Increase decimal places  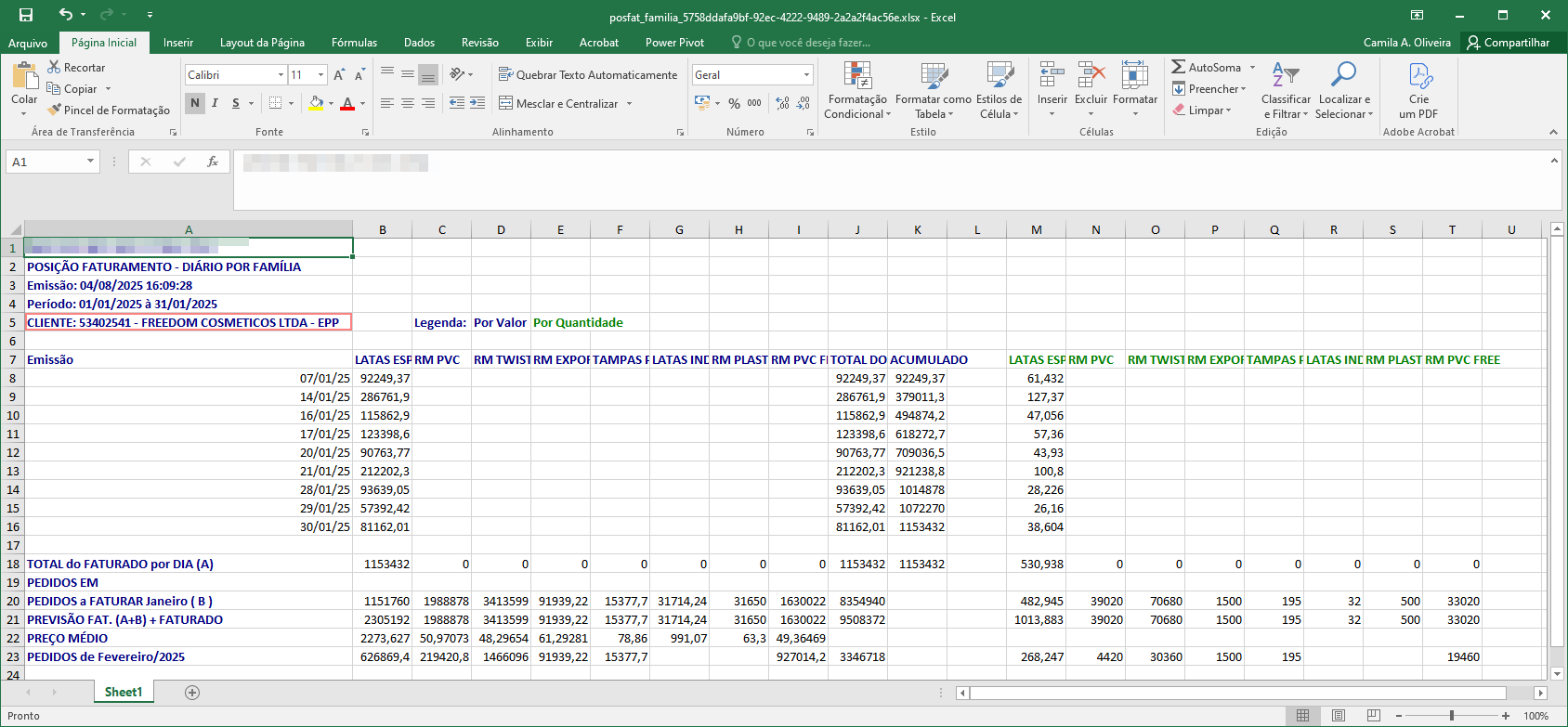[783, 103]
